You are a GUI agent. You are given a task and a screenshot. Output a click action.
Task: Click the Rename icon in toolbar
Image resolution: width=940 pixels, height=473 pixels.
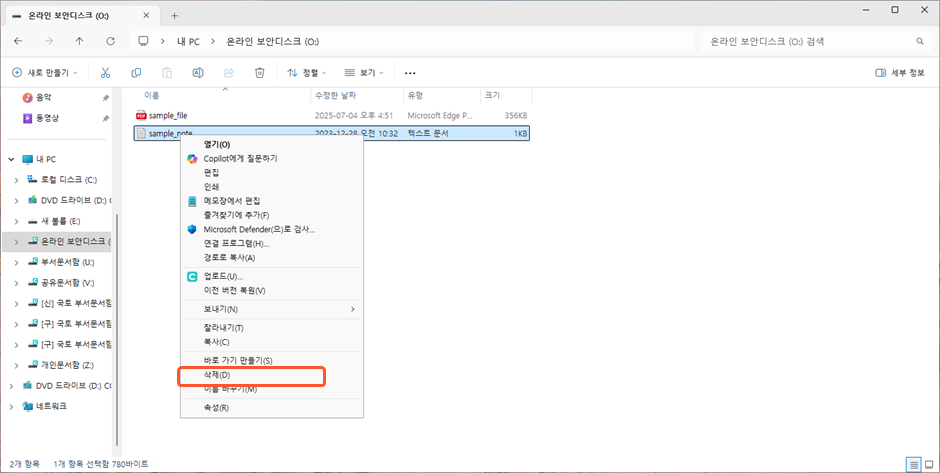tap(198, 73)
